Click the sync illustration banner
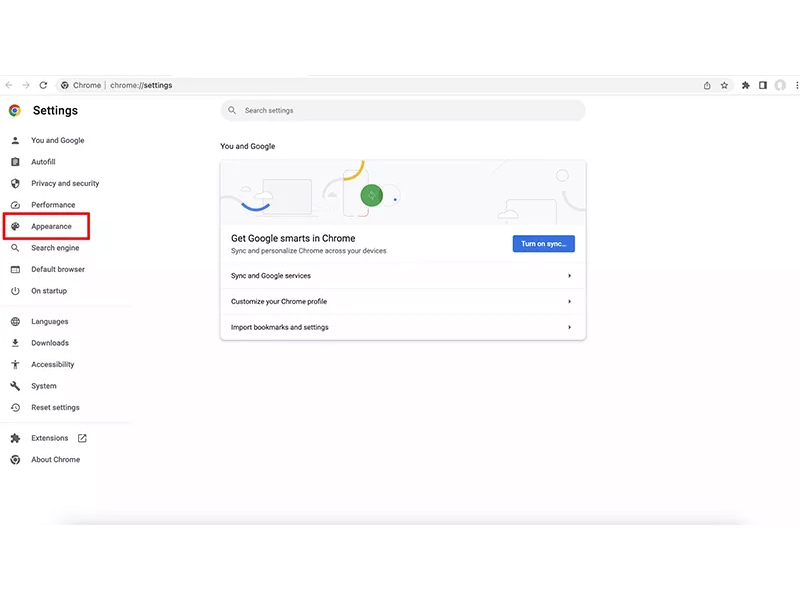The width and height of the screenshot is (800, 600). click(403, 192)
